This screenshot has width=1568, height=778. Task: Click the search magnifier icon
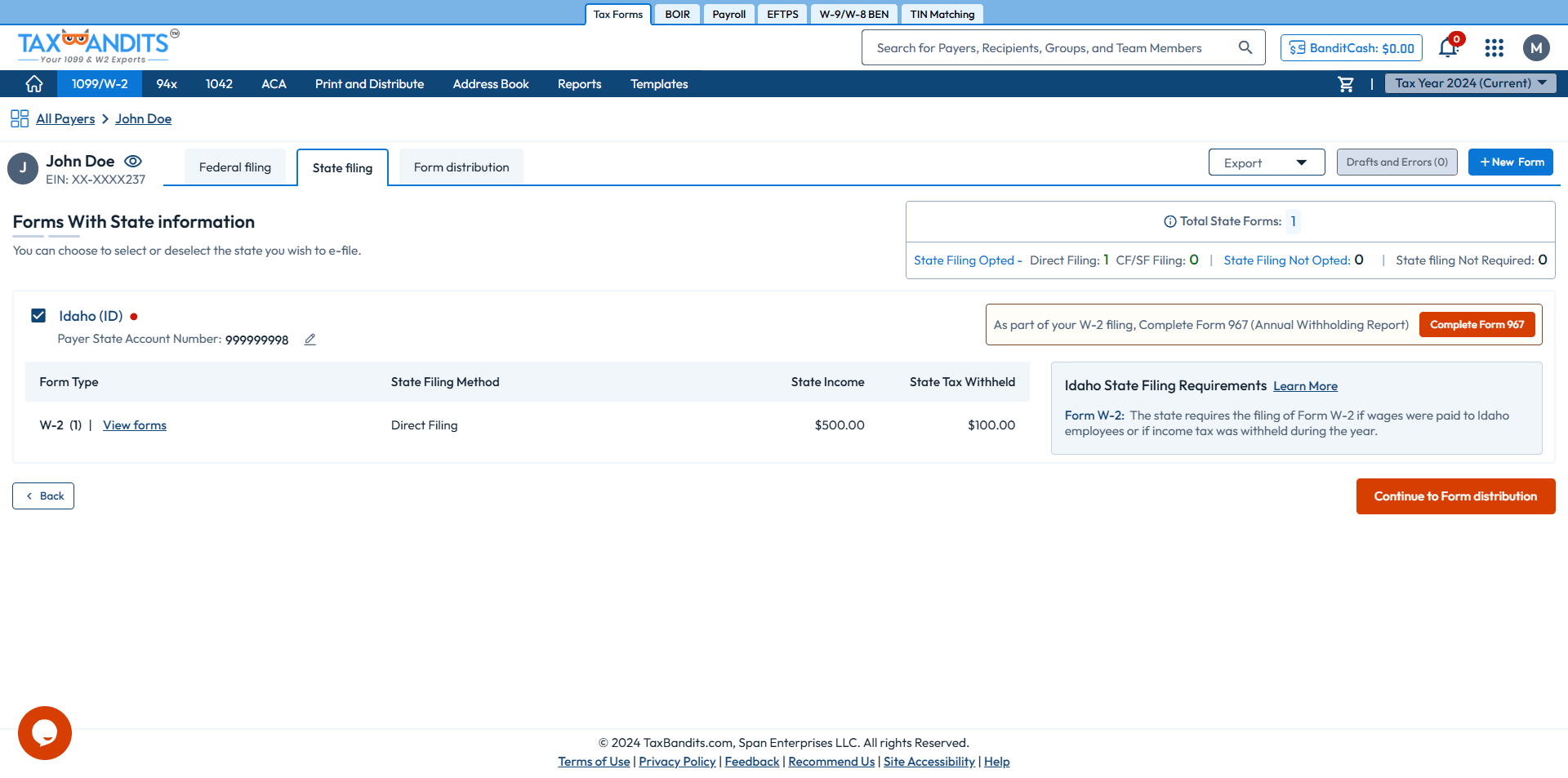pyautogui.click(x=1245, y=47)
